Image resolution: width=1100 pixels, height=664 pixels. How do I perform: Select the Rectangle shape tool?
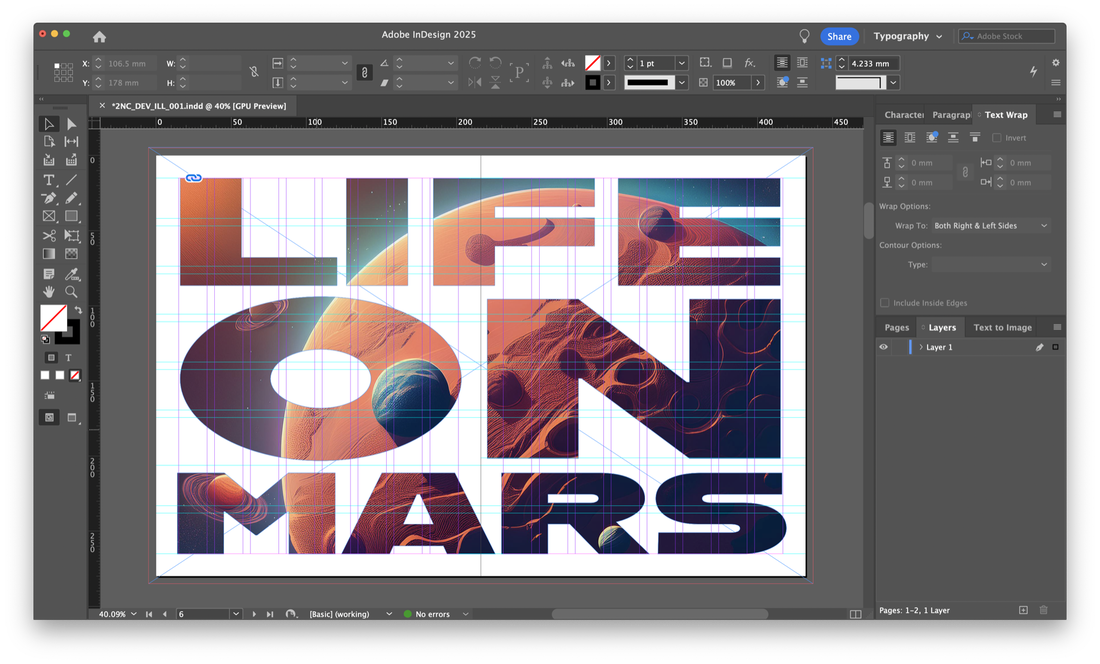(72, 217)
